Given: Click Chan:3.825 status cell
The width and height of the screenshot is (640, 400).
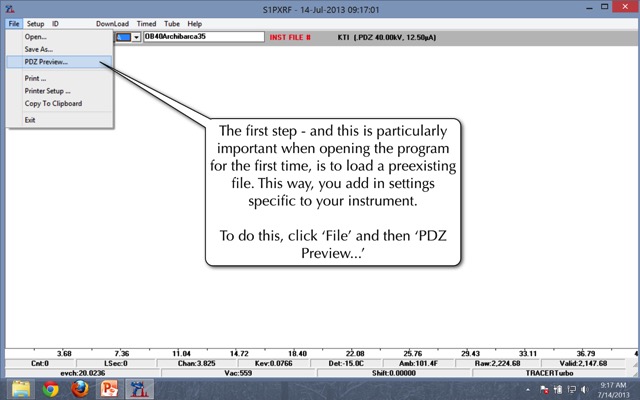Looking at the screenshot, I should pyautogui.click(x=196, y=363).
